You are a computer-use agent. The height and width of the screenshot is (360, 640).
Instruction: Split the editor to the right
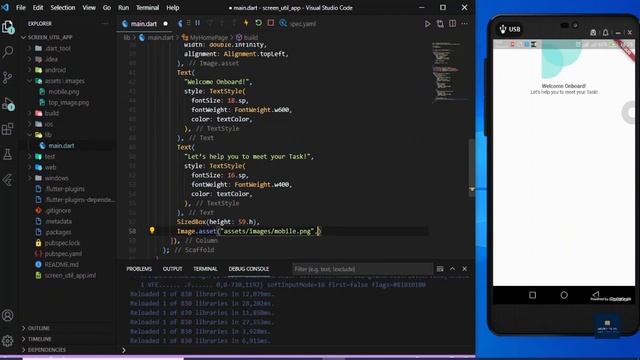[x=452, y=24]
